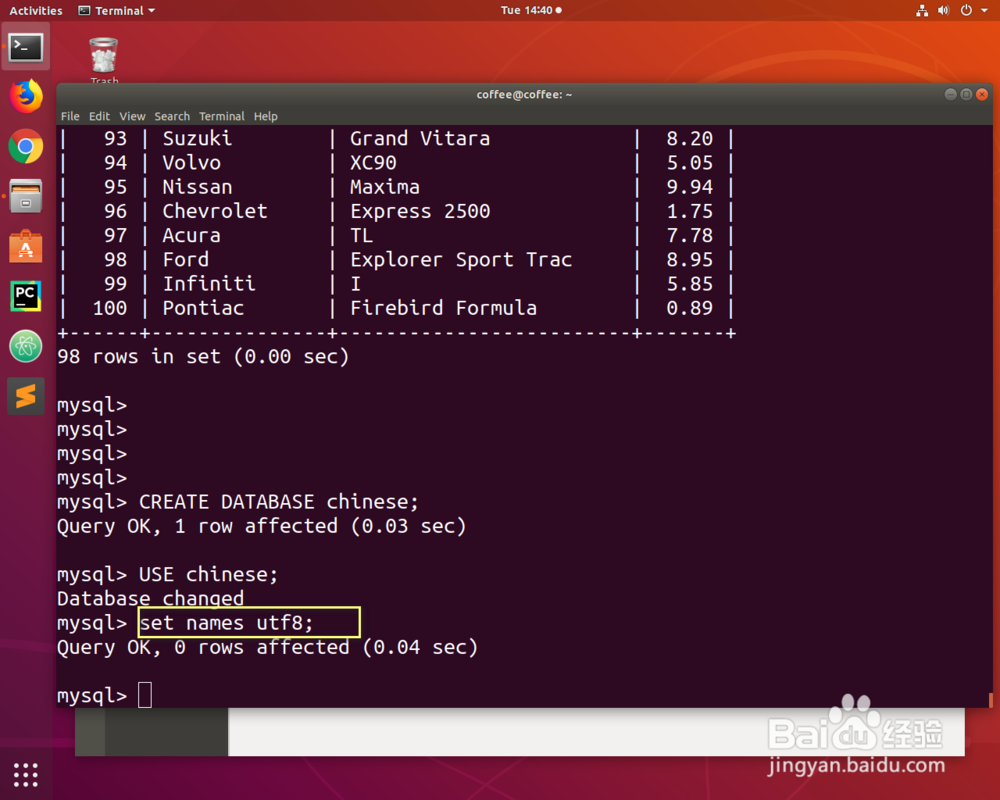Click the id 100 in the Pontiac row
This screenshot has width=1000, height=800.
[110, 308]
